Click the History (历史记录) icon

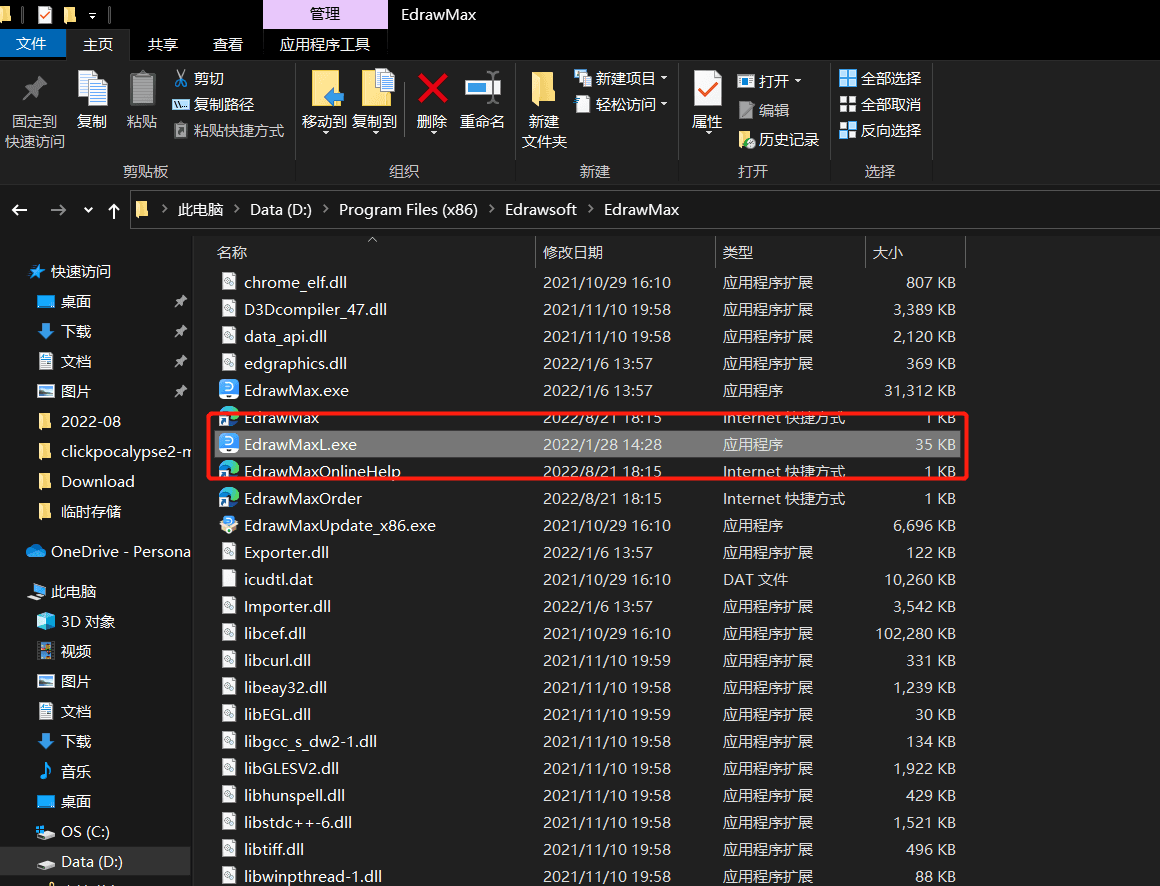(x=746, y=139)
